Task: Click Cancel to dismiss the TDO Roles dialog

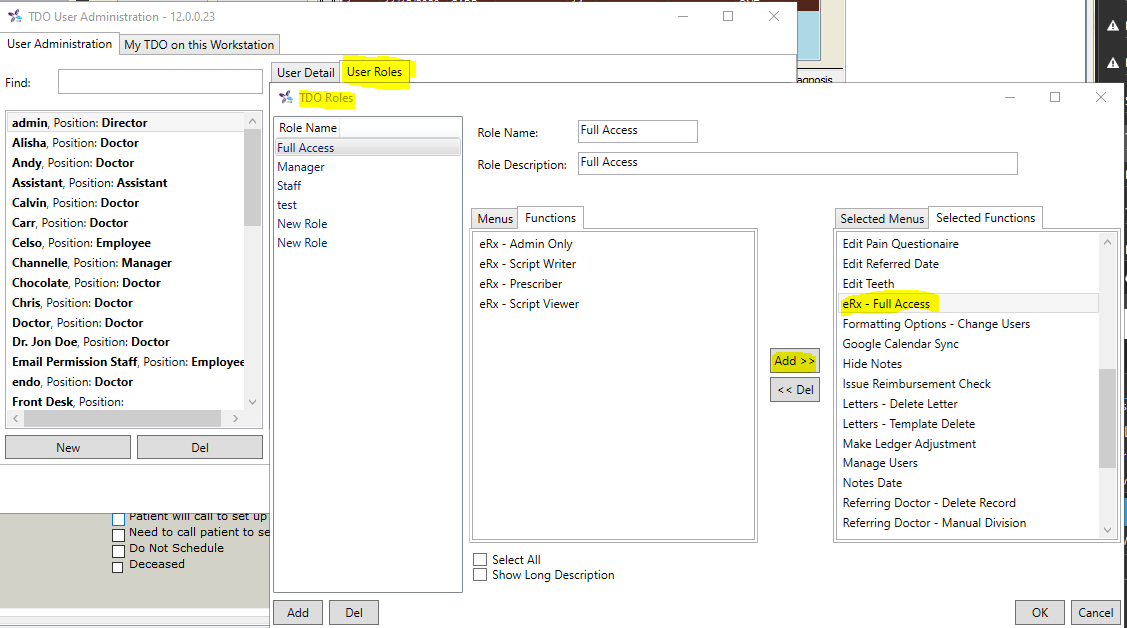Action: pos(1096,612)
